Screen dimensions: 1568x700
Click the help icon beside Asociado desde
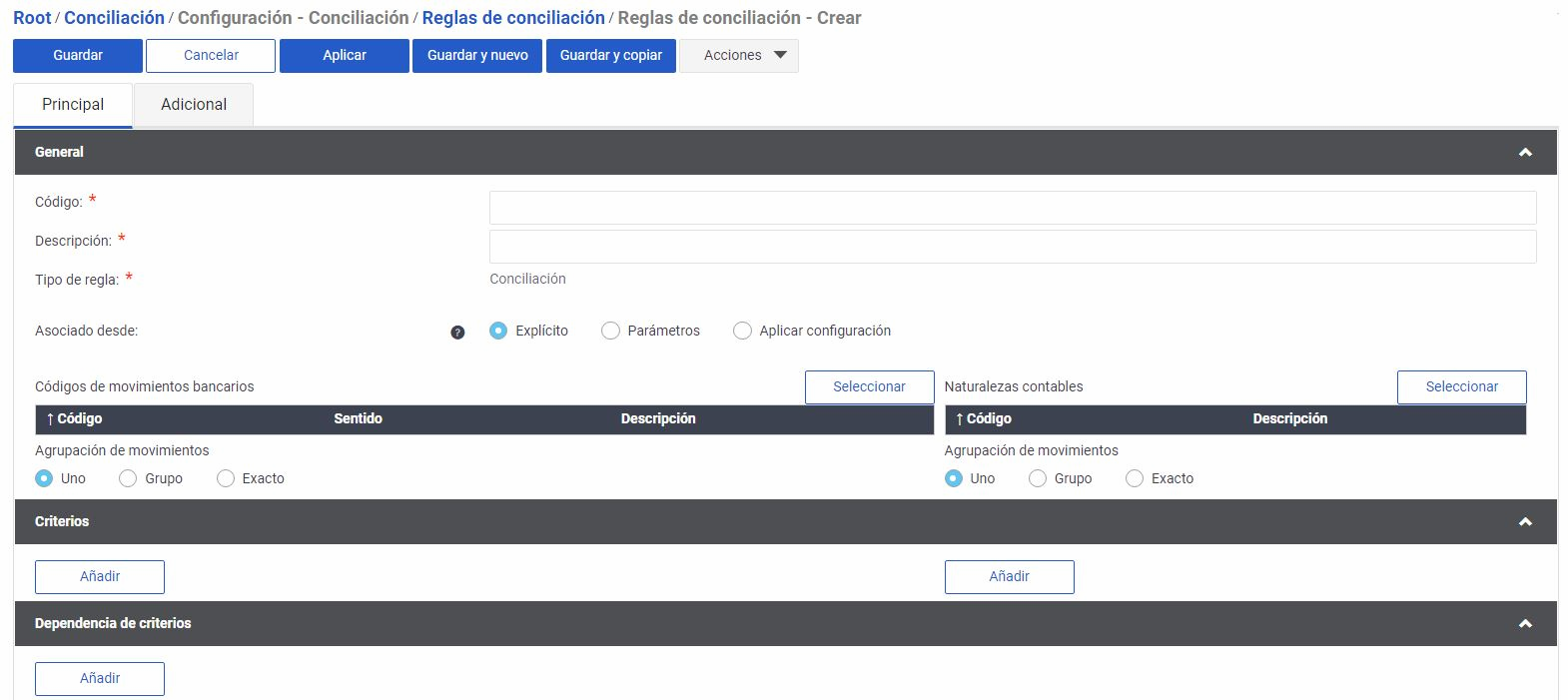(x=457, y=333)
